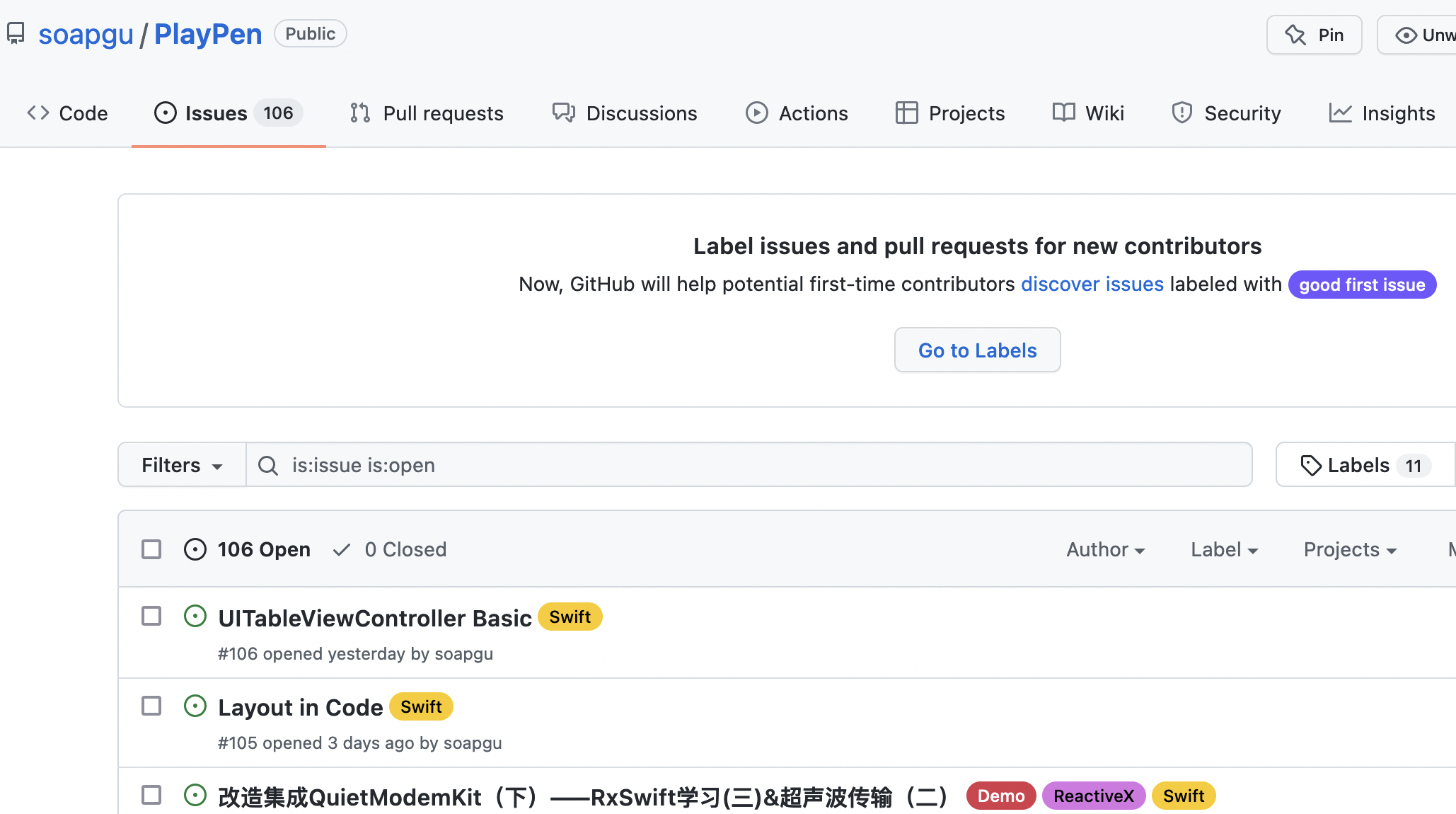Expand the Label filter dropdown
Viewport: 1456px width, 814px height.
pyautogui.click(x=1225, y=549)
